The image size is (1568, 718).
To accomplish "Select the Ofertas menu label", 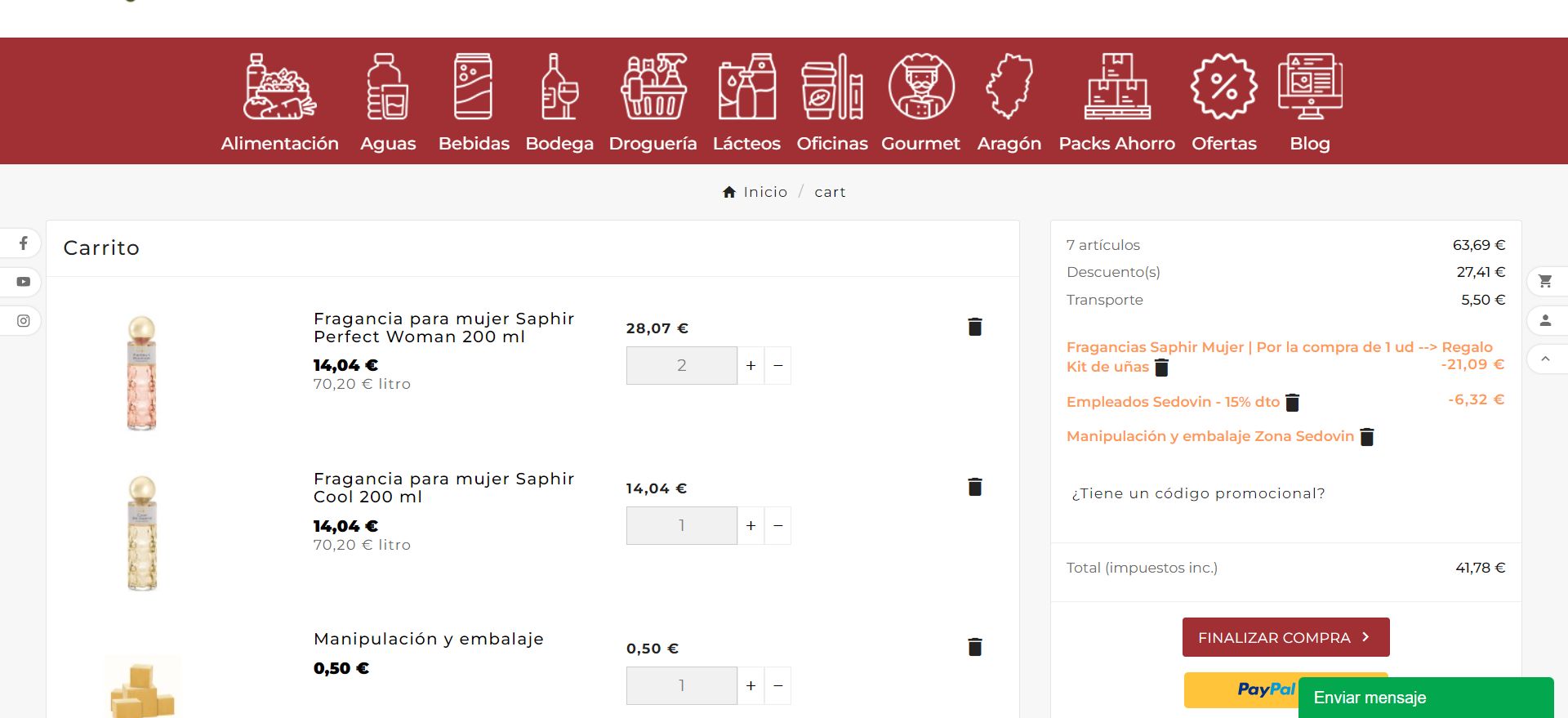I will coord(1224,144).
